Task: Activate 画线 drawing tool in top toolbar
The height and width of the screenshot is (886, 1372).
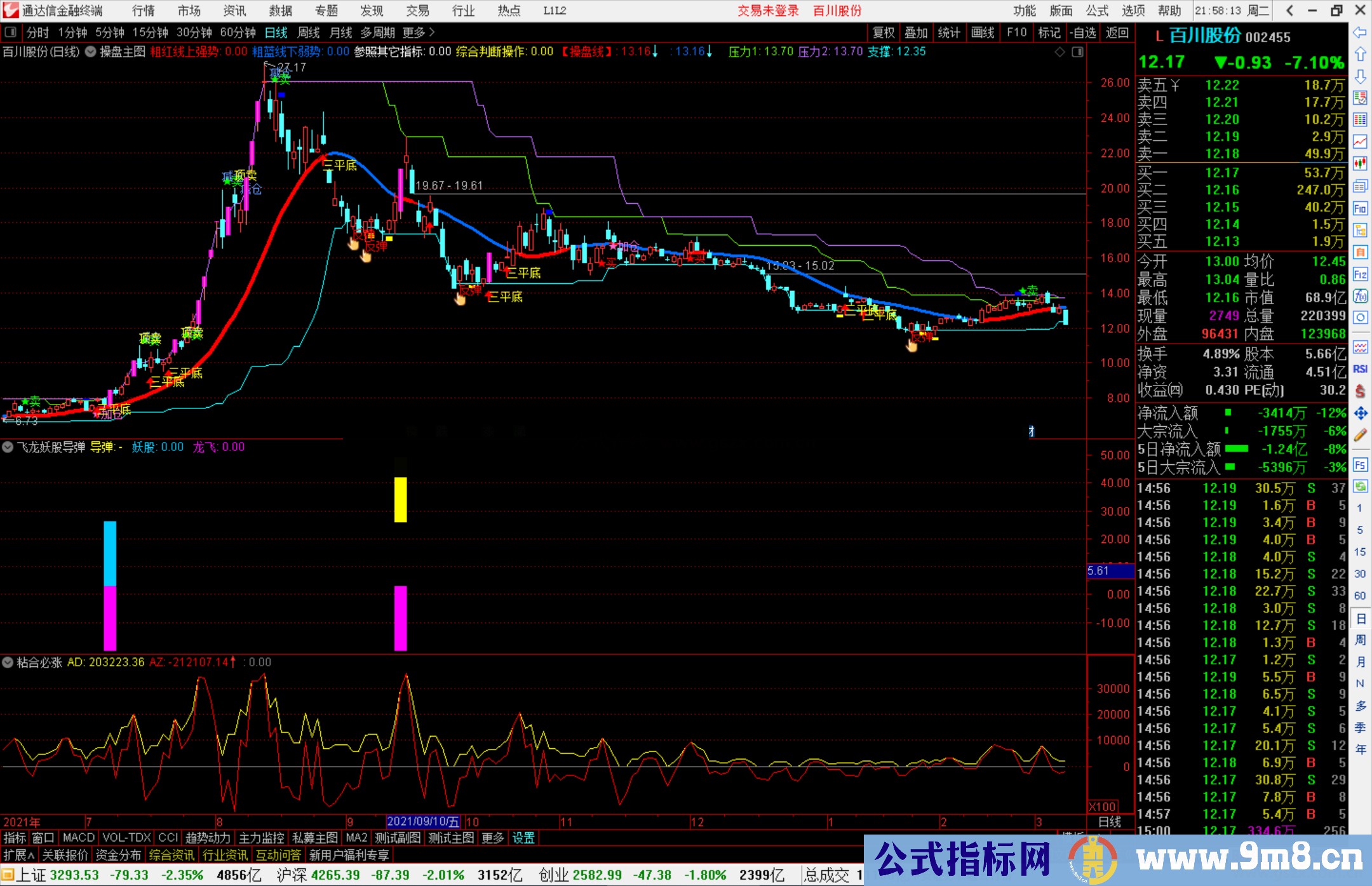Action: pos(984,32)
